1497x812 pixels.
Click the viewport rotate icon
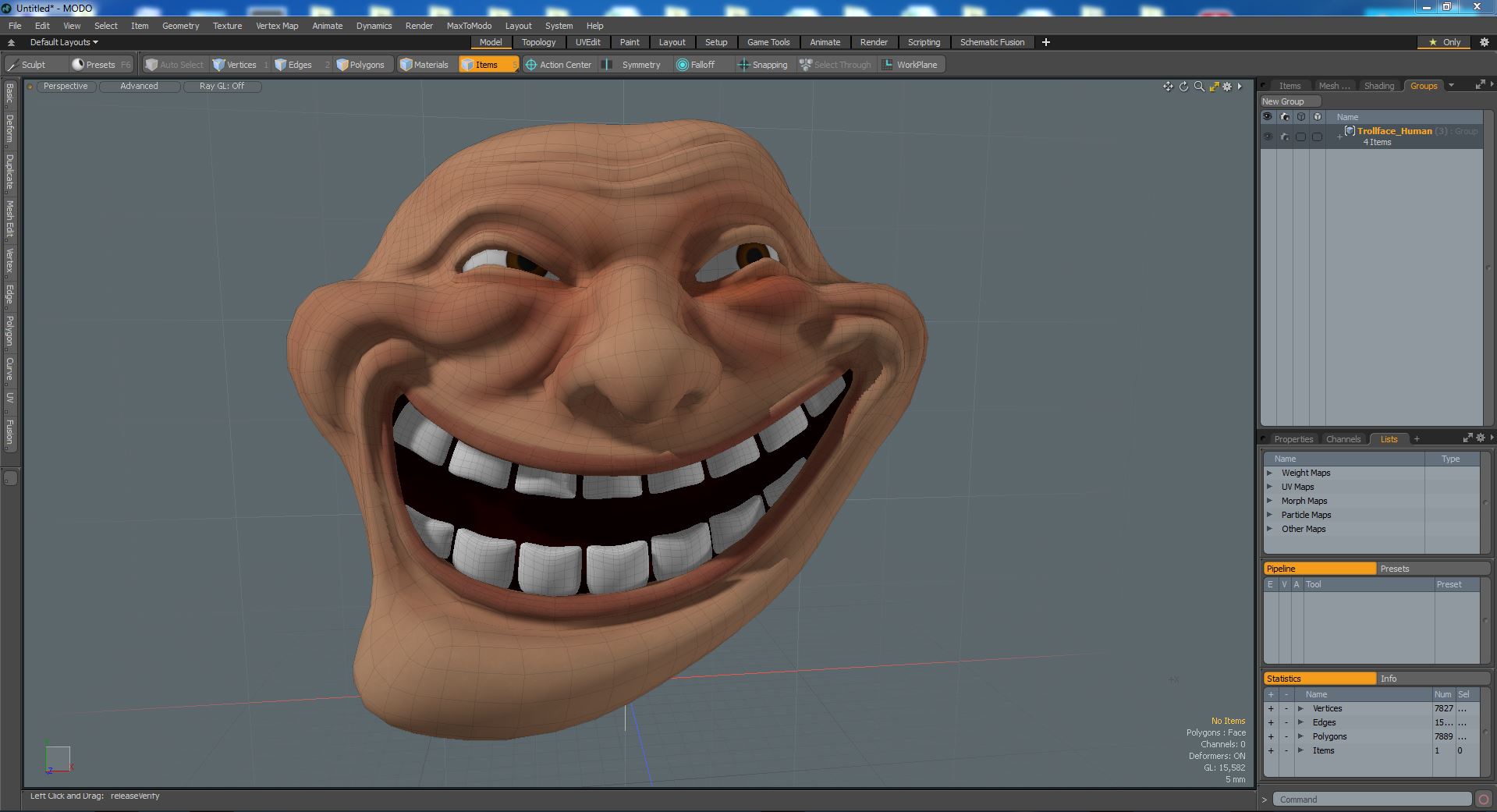click(1183, 87)
